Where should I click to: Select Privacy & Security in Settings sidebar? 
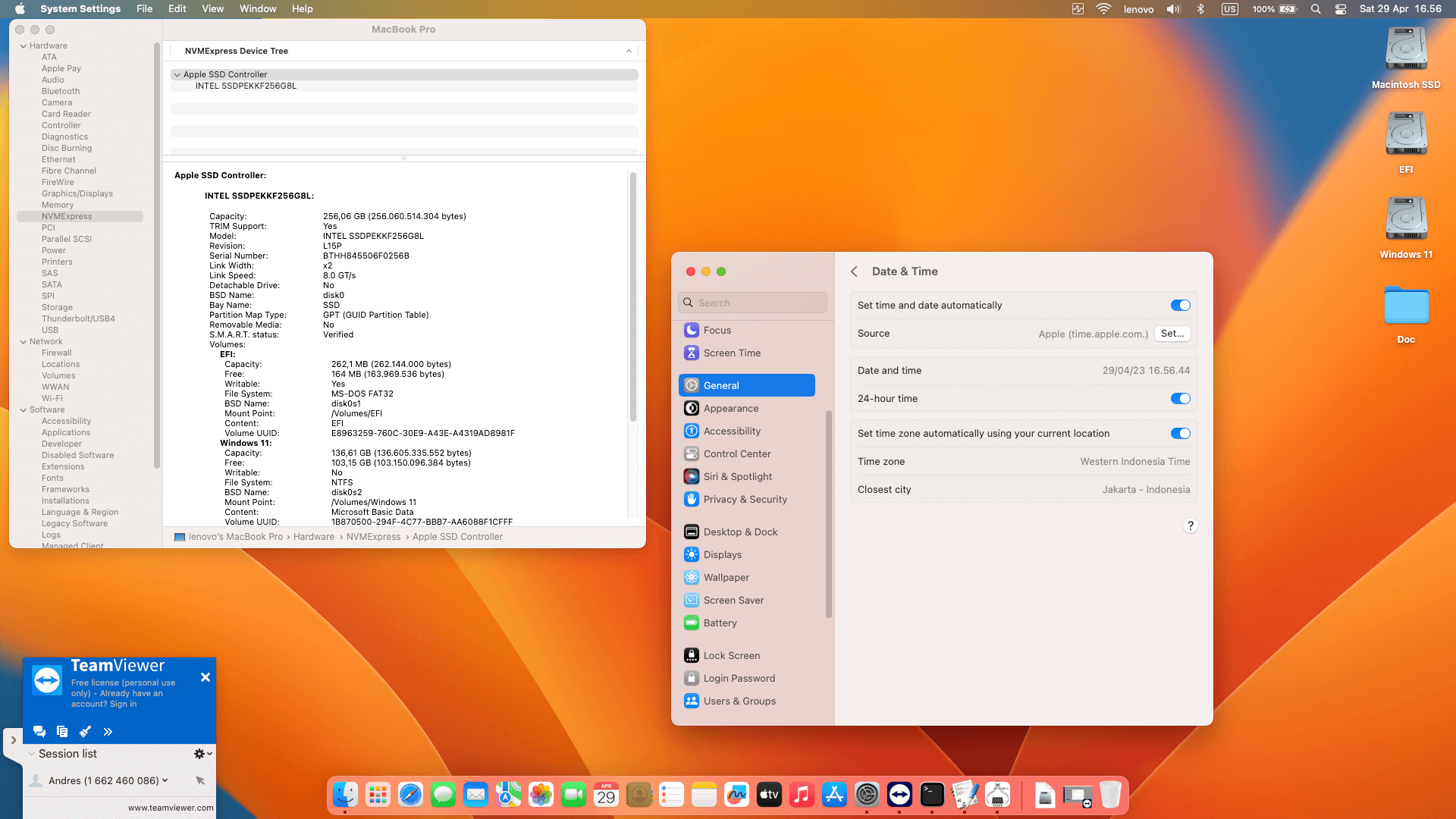pos(747,500)
